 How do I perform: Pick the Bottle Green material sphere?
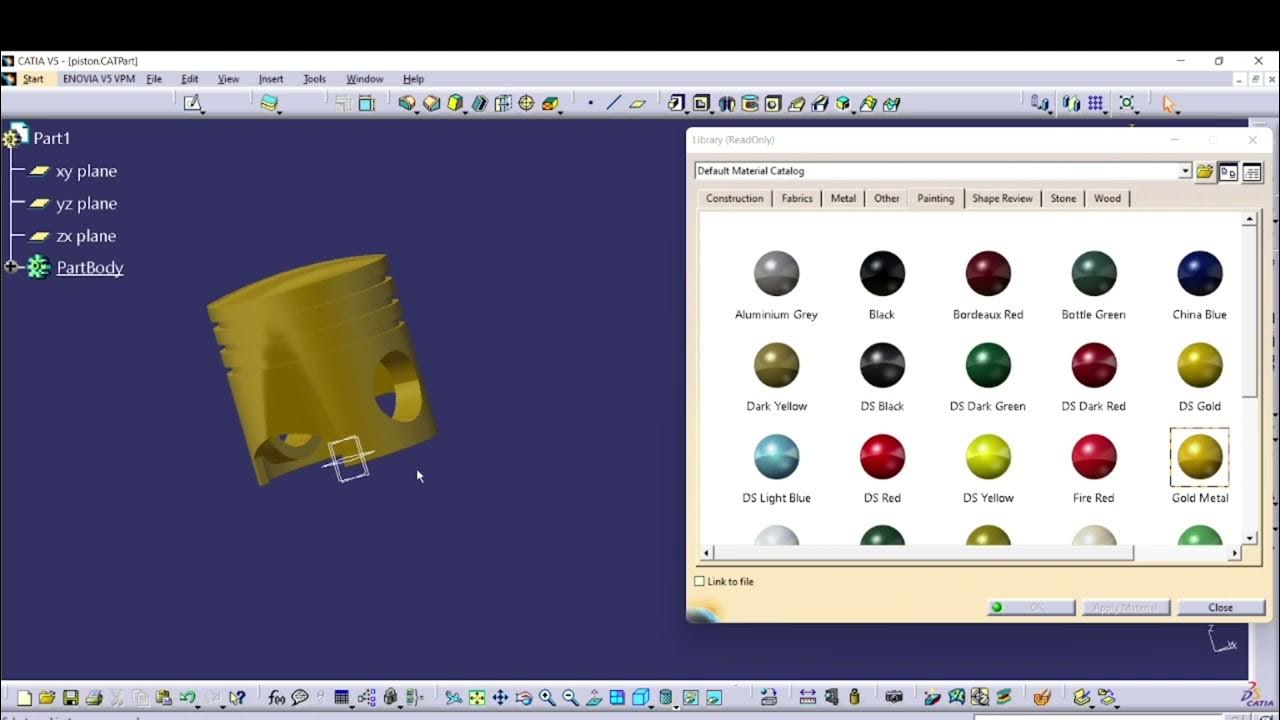1093,273
